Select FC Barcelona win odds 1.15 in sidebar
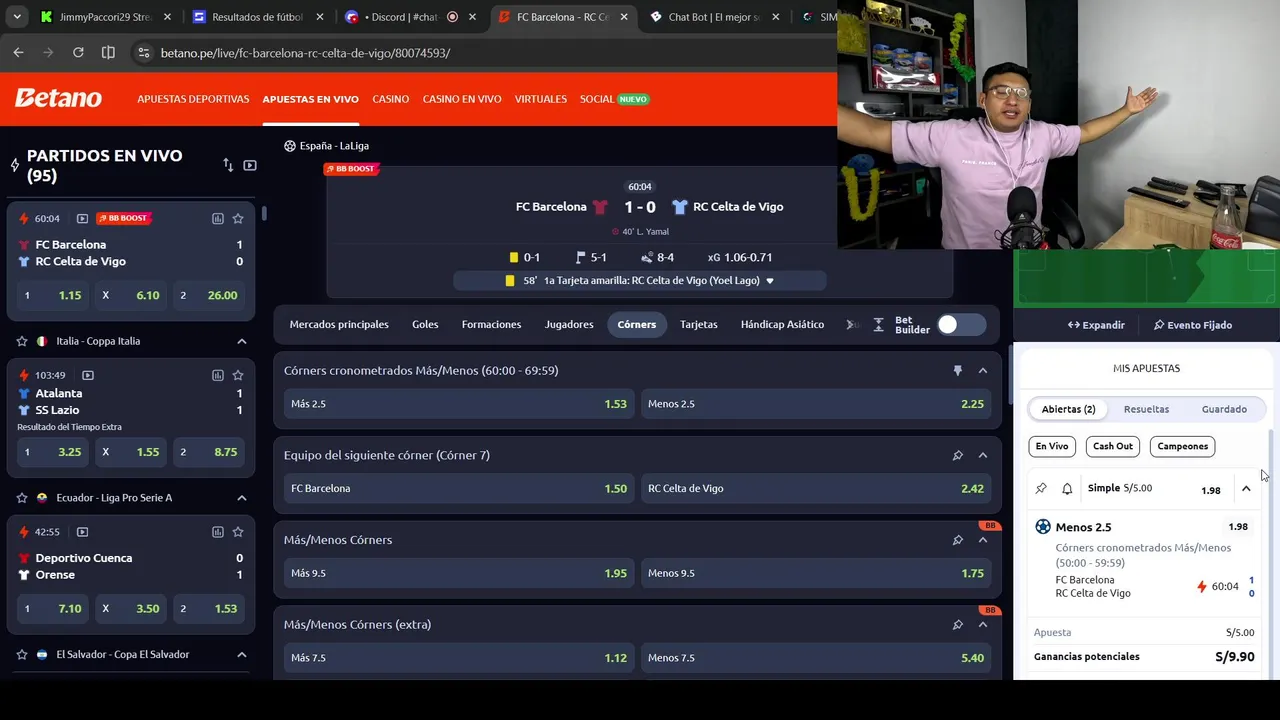 (53, 295)
